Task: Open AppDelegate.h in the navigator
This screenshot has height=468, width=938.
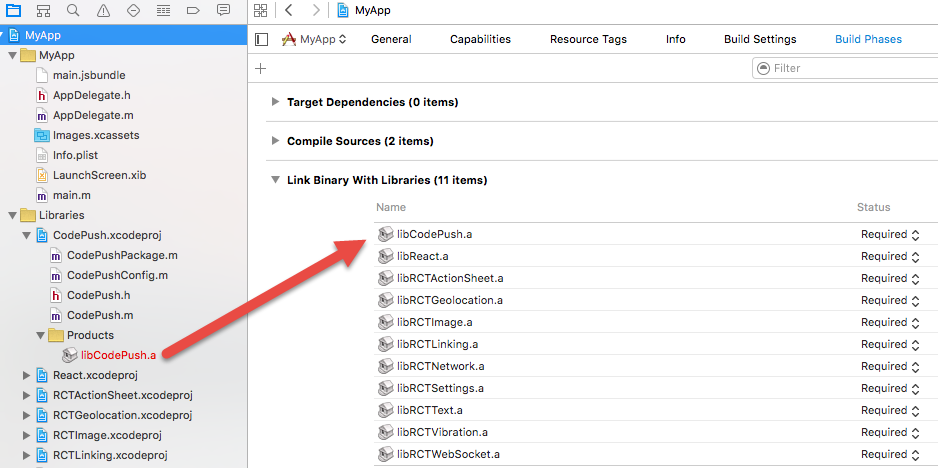Action: click(92, 95)
